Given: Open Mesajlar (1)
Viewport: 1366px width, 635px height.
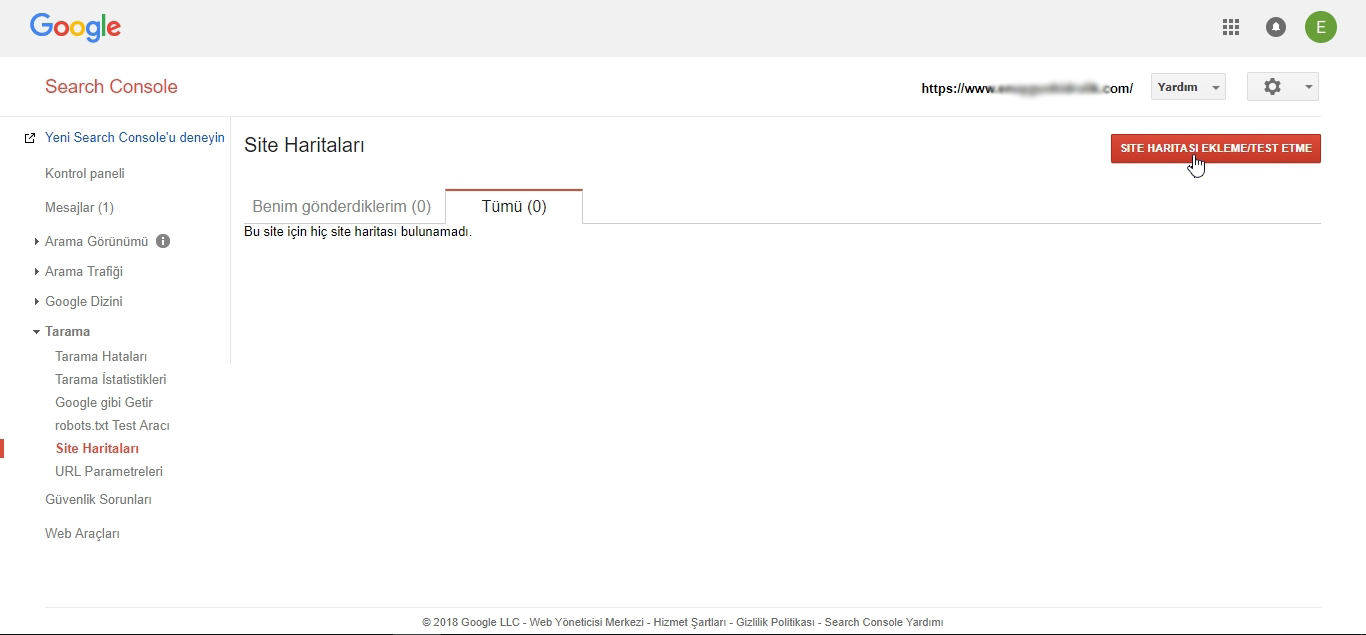Looking at the screenshot, I should pyautogui.click(x=79, y=207).
